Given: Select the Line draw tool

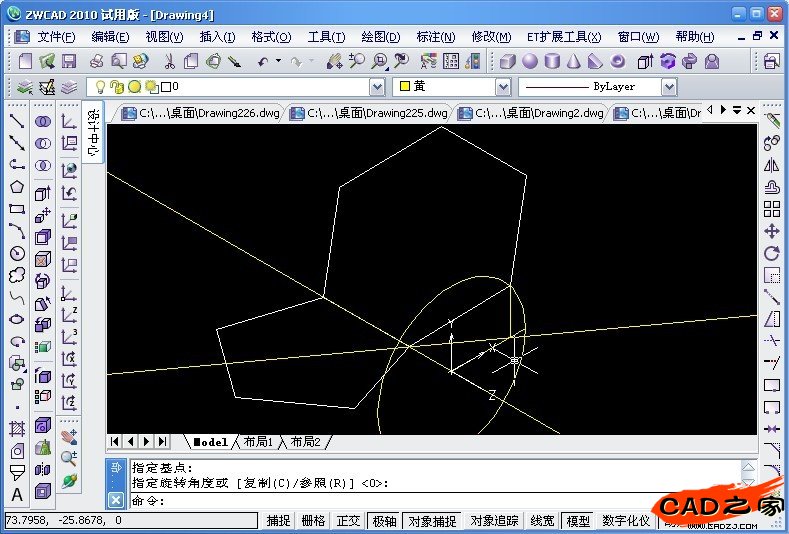Looking at the screenshot, I should [17, 121].
